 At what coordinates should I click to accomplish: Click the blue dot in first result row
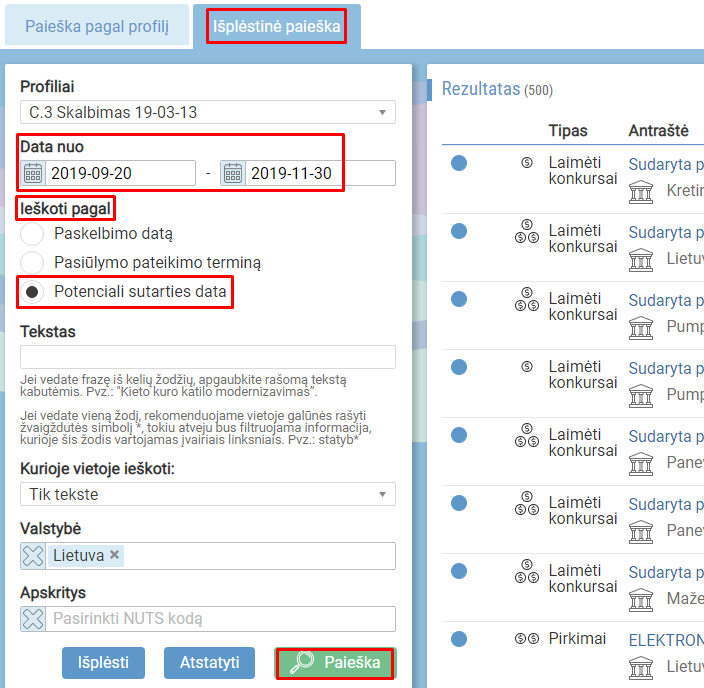click(459, 163)
